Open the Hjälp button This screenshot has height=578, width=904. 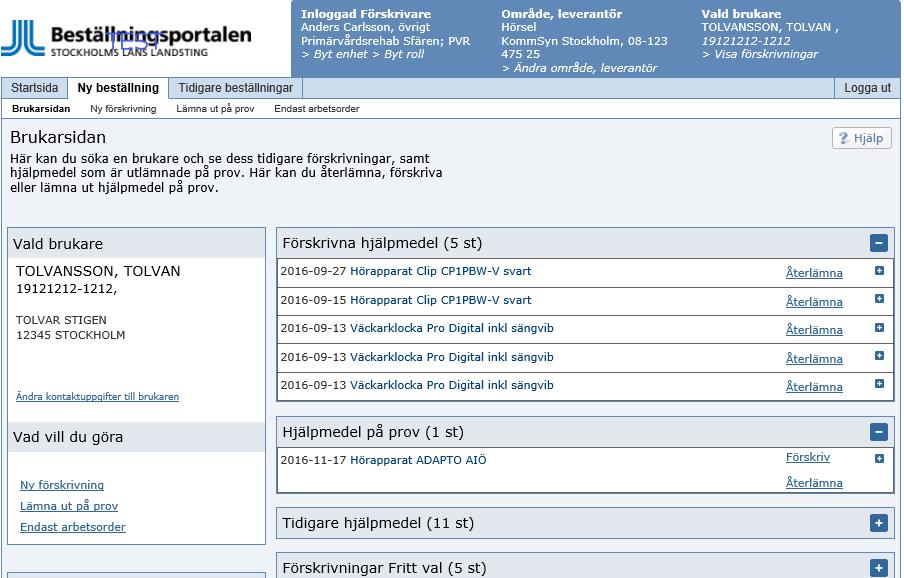pyautogui.click(x=861, y=138)
